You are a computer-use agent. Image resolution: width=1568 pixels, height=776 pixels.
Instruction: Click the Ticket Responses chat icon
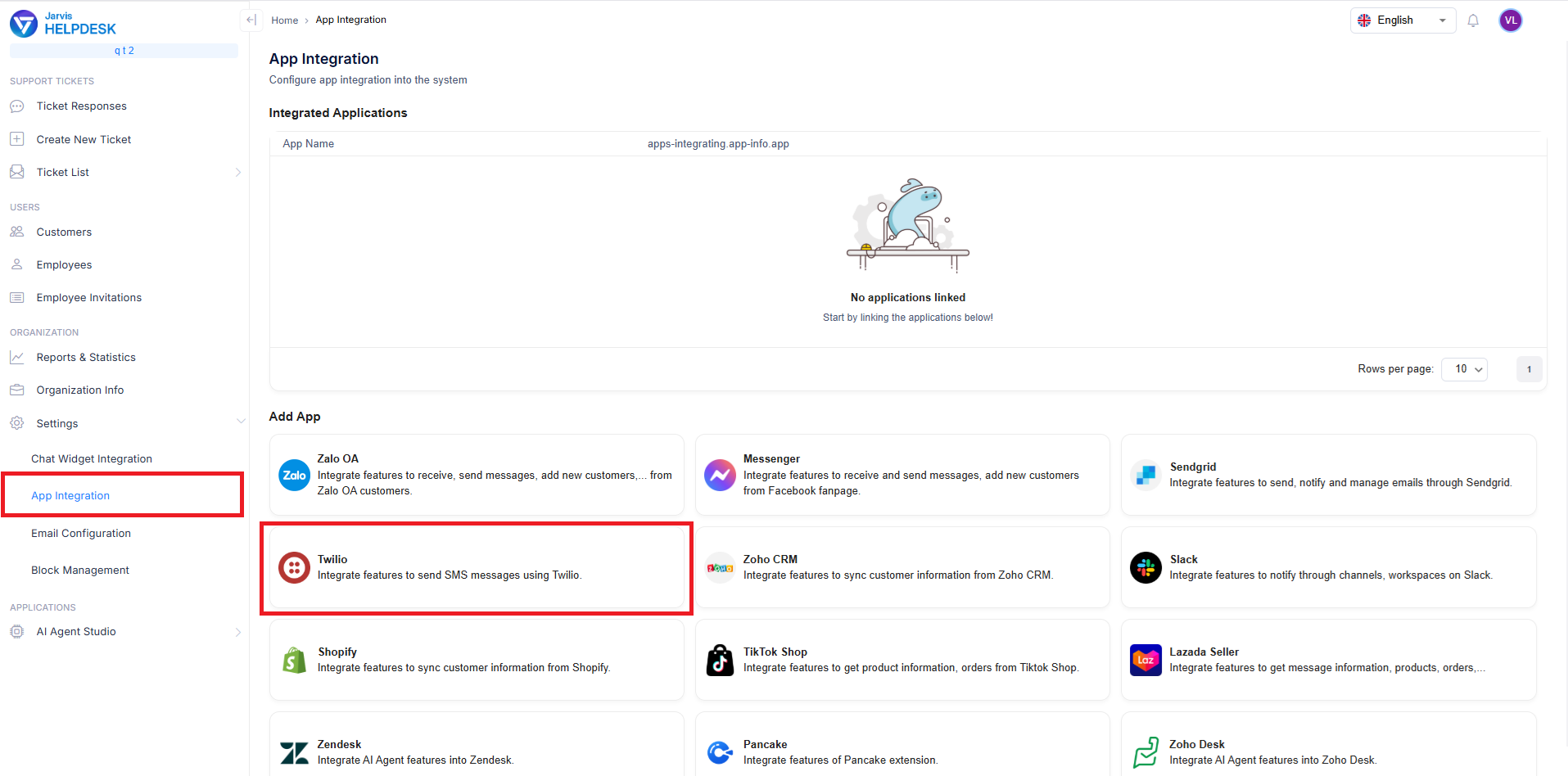point(16,106)
